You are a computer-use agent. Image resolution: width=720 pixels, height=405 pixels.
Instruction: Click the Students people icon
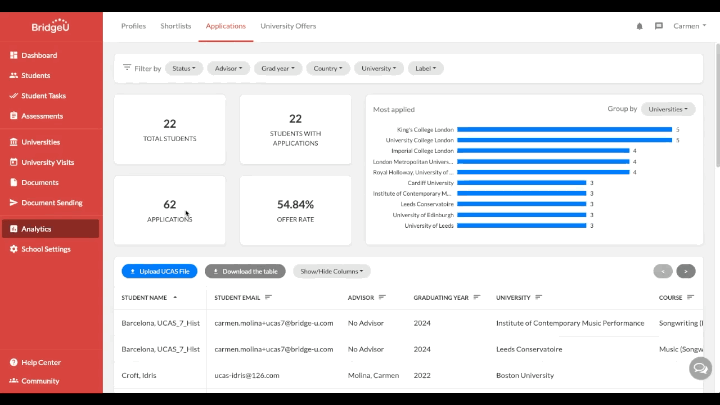coord(13,75)
